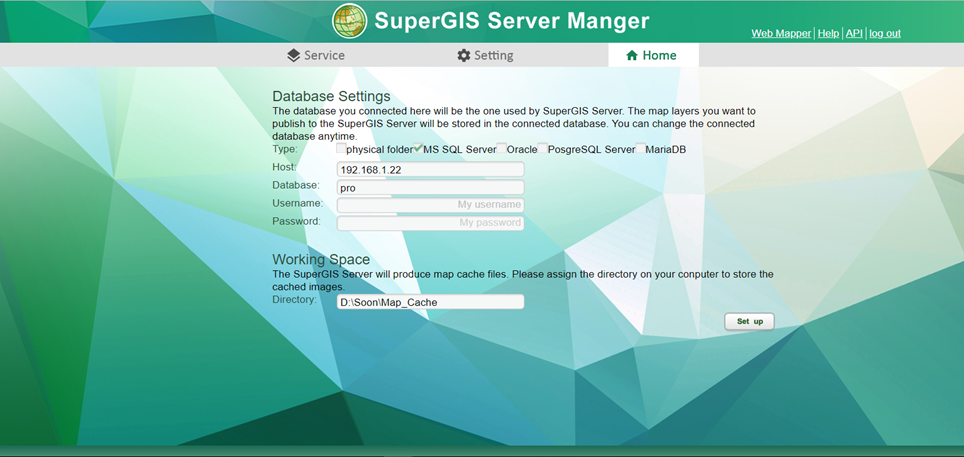This screenshot has width=964, height=457.
Task: Open the Setting tab
Action: tap(485, 55)
